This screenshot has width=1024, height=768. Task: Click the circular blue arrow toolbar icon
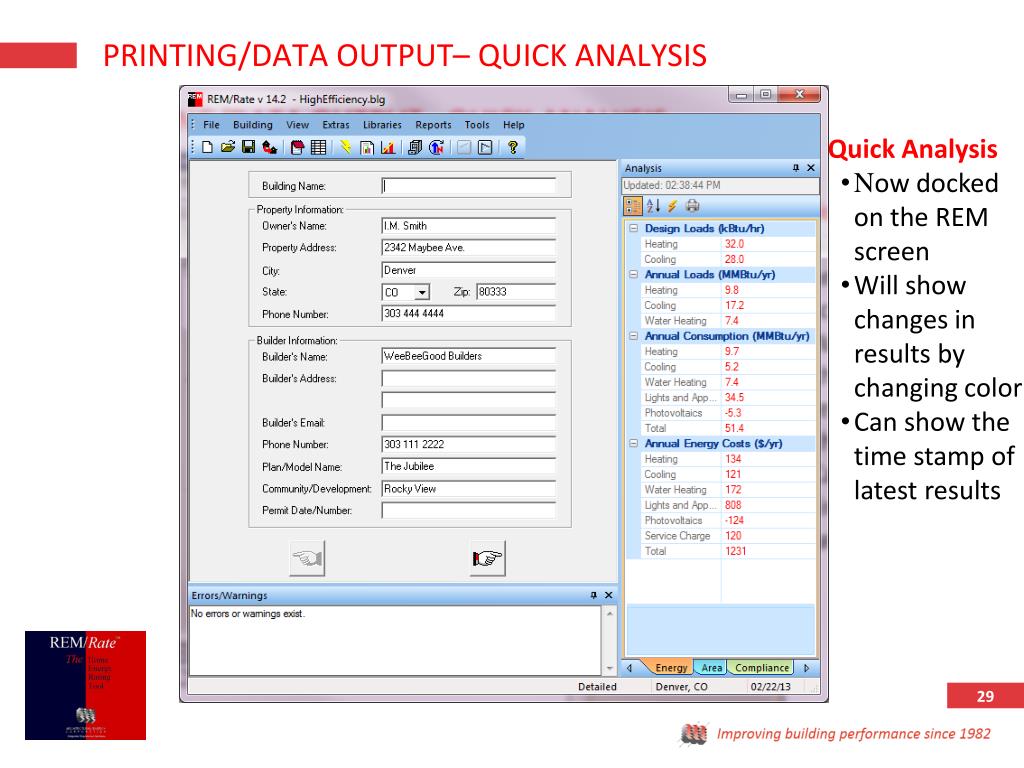tap(436, 147)
